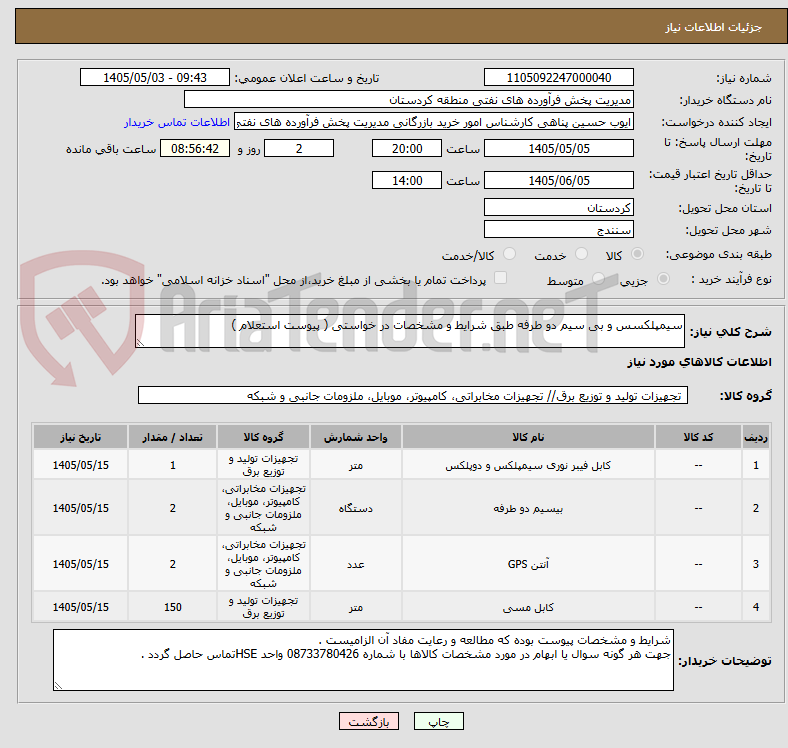Toggle the اسناد خزانه اسلامی payment checkbox
Screen dimensions: 788x748
(501, 278)
